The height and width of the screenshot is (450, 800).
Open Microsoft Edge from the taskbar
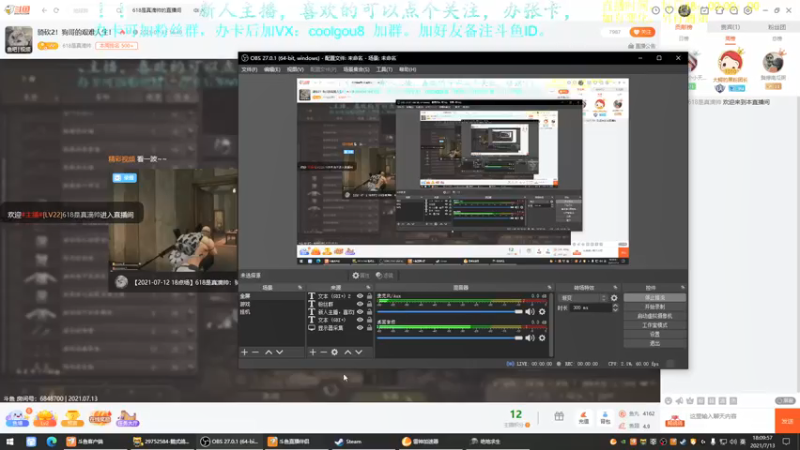pos(52,442)
